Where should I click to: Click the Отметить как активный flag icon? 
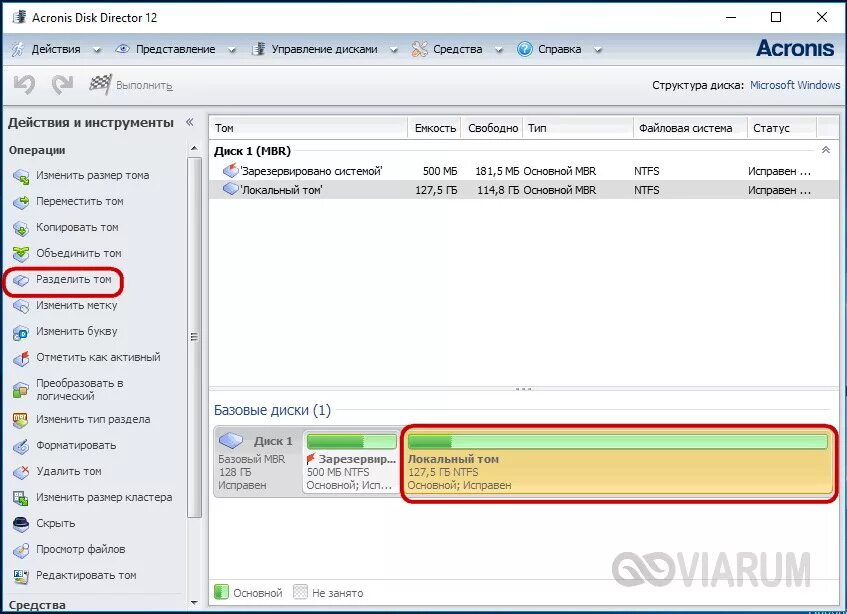coord(21,358)
